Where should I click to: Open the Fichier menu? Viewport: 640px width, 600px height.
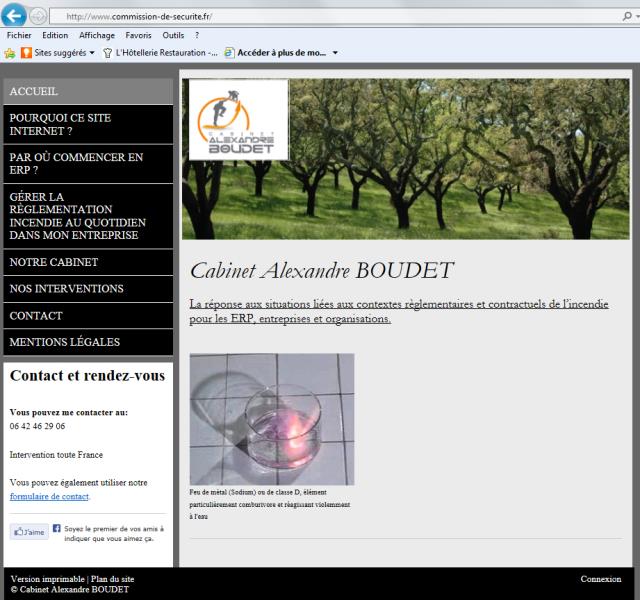coord(19,35)
